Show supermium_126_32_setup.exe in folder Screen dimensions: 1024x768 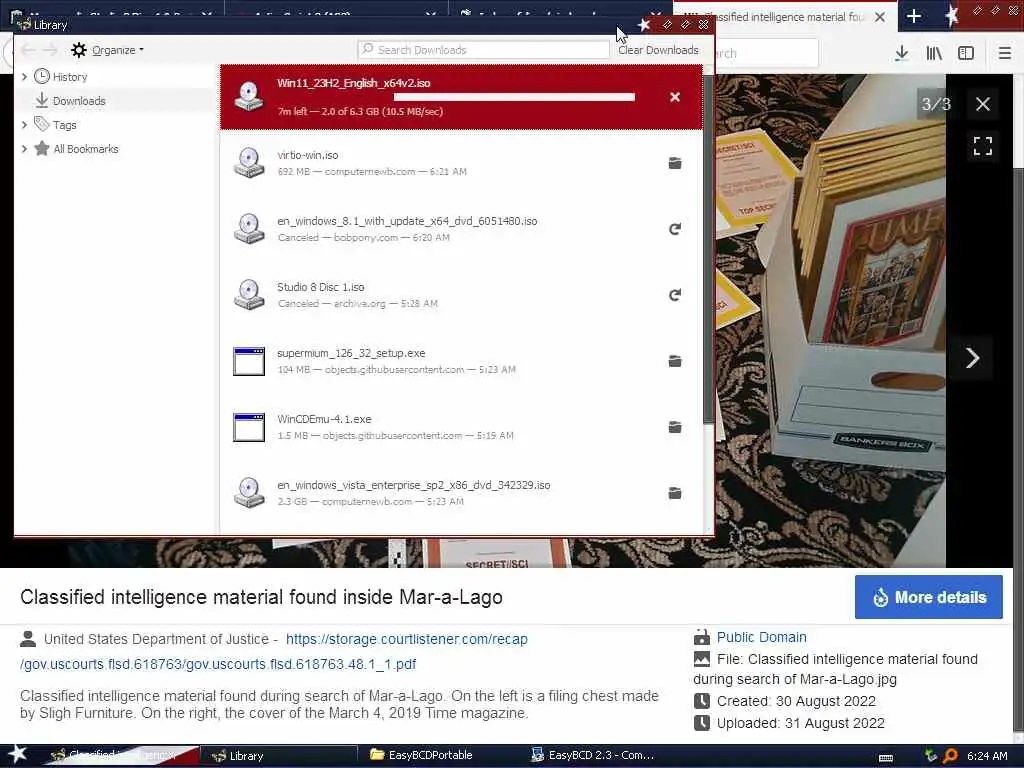tap(675, 361)
